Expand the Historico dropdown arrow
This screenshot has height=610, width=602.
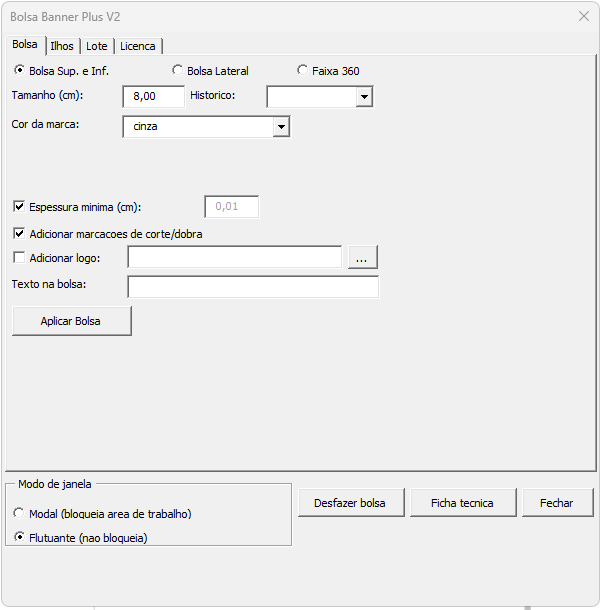point(364,96)
